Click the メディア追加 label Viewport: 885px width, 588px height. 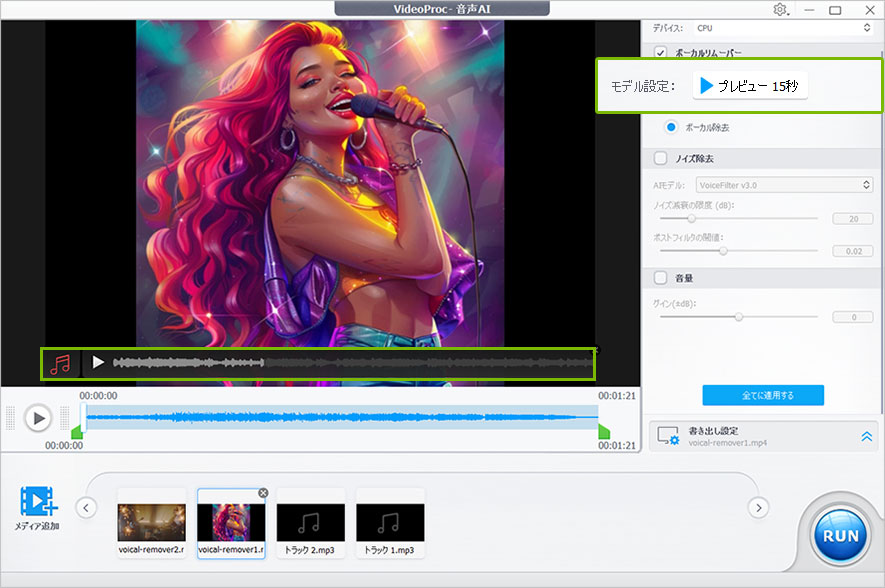37,526
